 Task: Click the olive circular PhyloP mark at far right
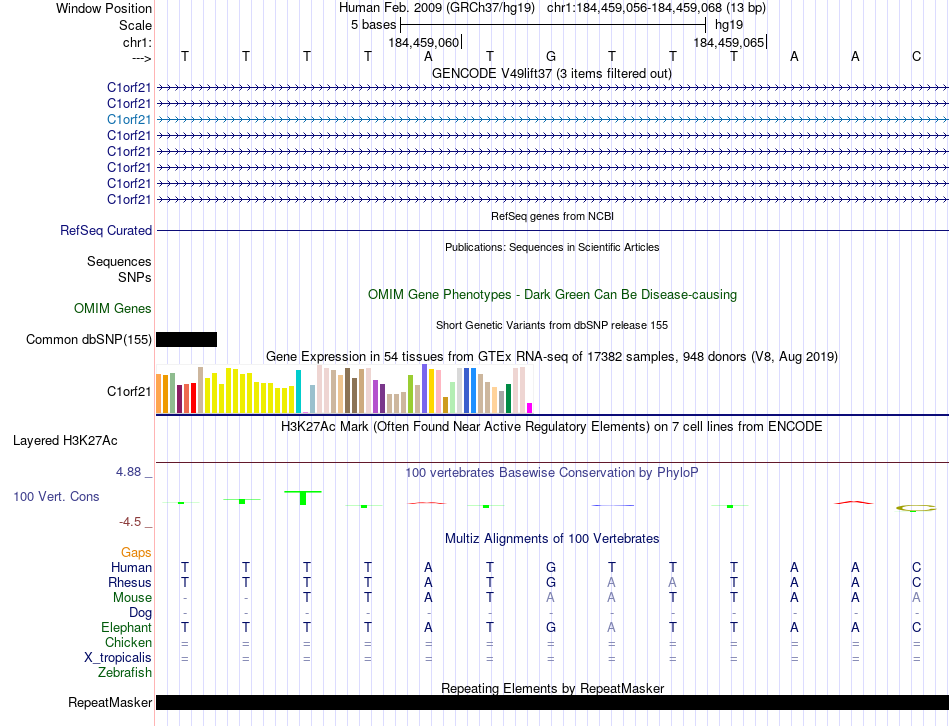(x=915, y=508)
